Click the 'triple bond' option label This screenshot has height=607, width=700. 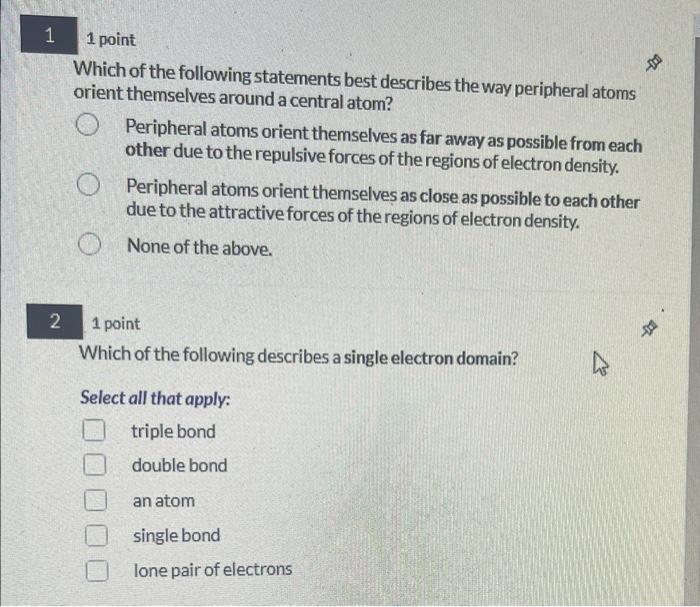tap(173, 431)
